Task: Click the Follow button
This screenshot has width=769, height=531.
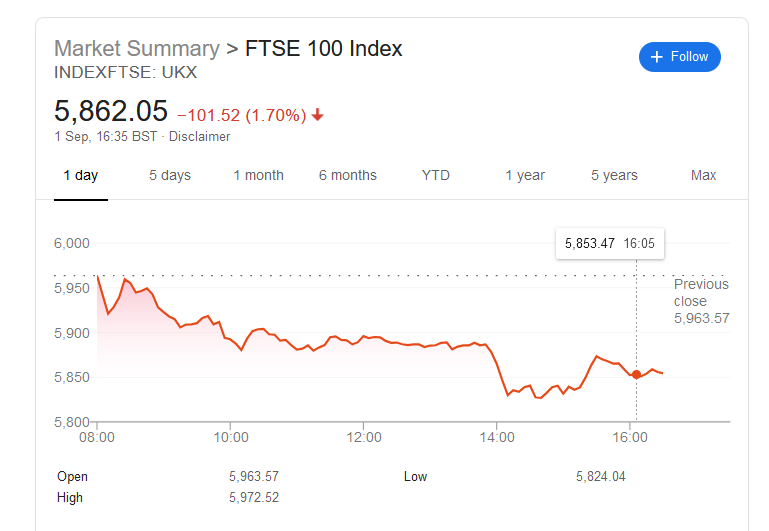Action: tap(679, 57)
